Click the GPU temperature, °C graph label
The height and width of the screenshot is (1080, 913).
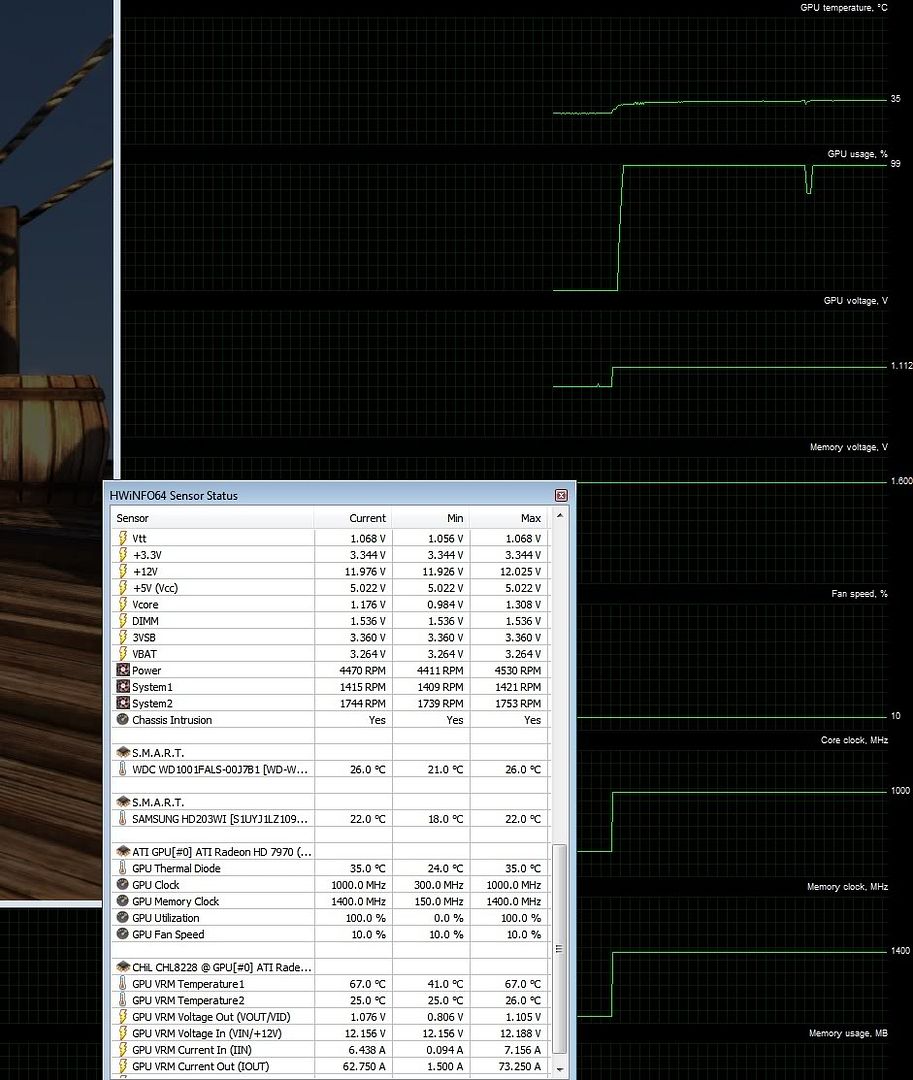point(843,8)
